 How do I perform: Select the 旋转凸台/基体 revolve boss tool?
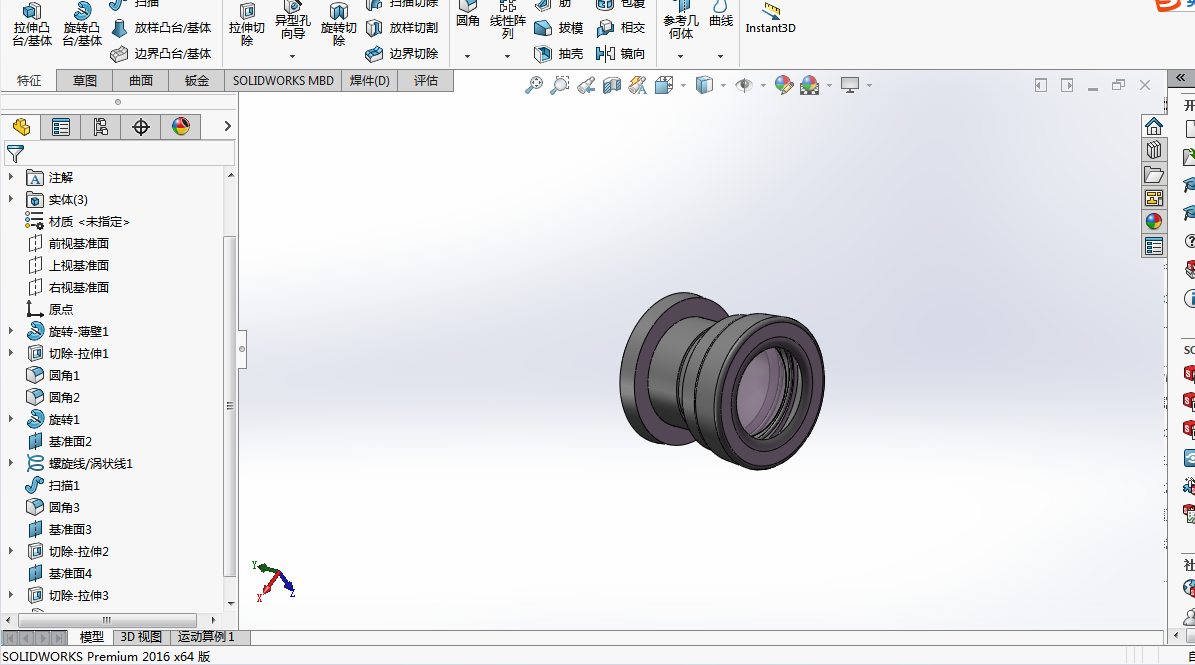click(82, 24)
